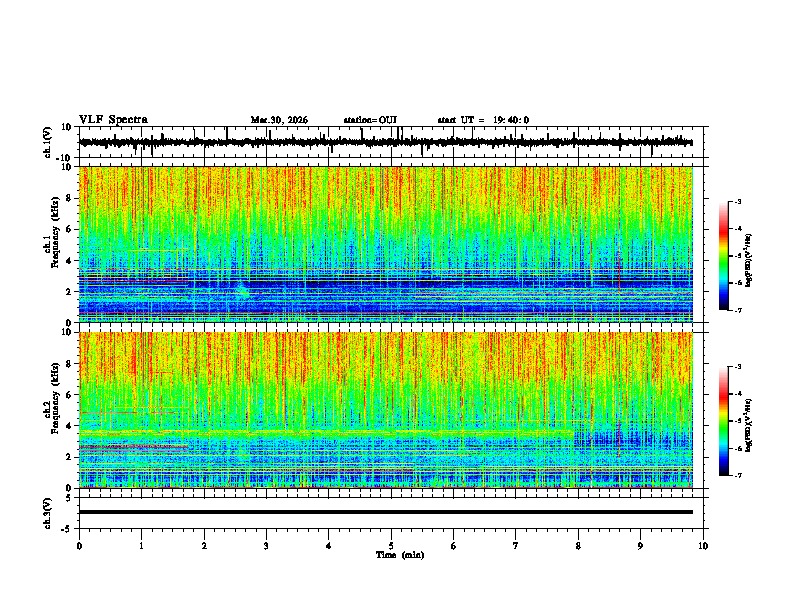
Task: Click the Time axis tick label "7"
Action: [x=516, y=546]
